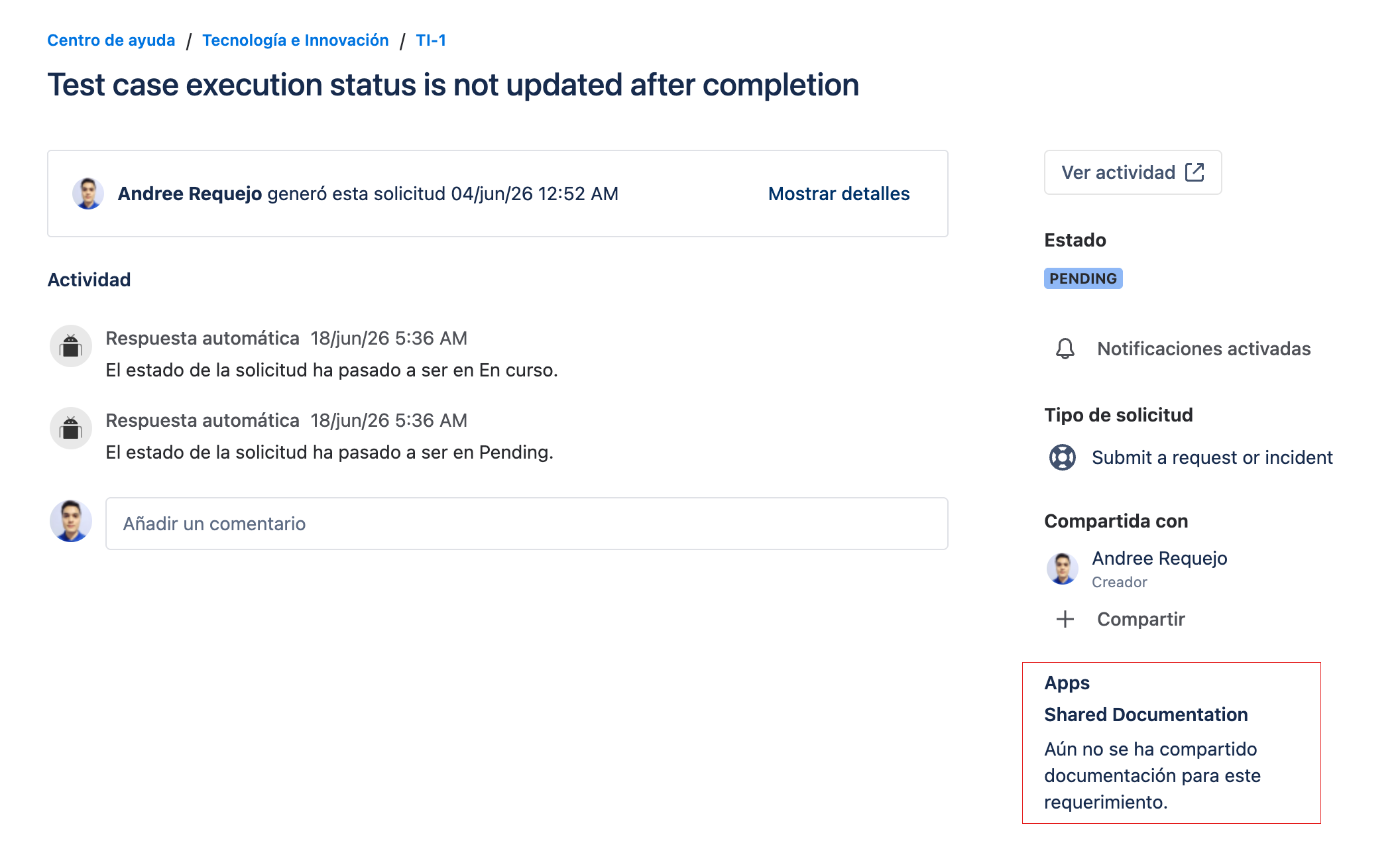Viewport: 1400px width, 851px height.
Task: Click the user avatar beside comment box
Action: pos(71,521)
